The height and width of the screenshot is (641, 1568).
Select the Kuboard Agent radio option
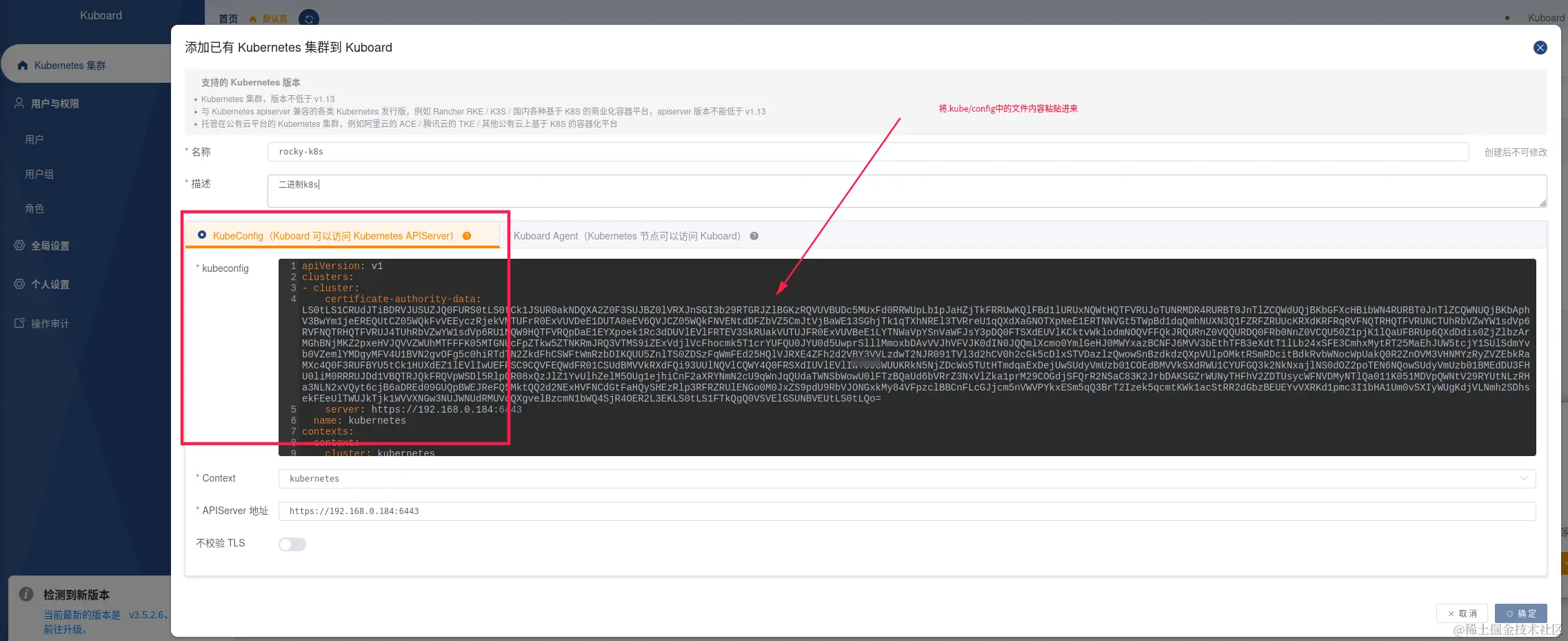506,235
